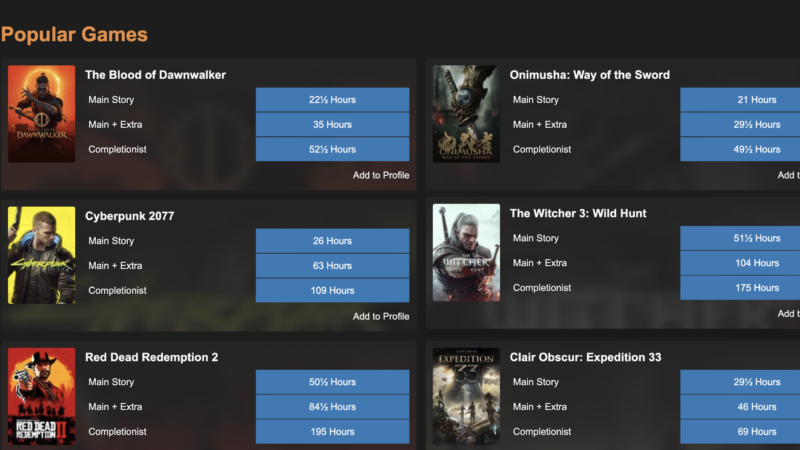Click the Popular Games heading
Screen dimensions: 800x450
click(74, 35)
